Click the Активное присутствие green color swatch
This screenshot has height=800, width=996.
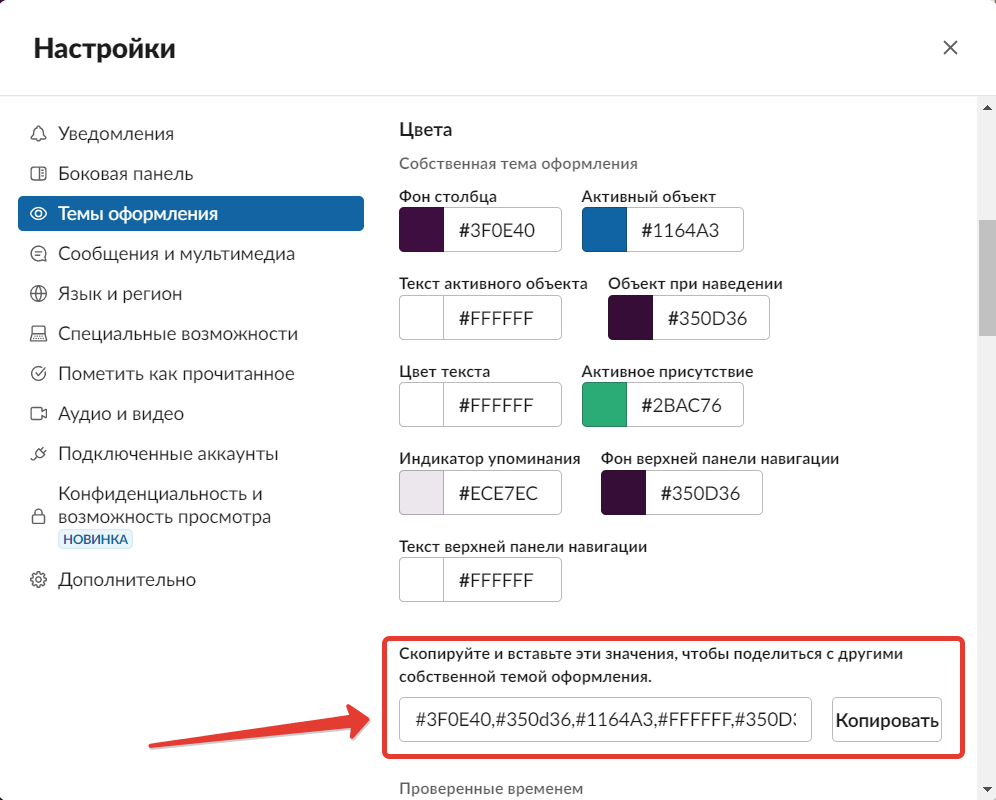(604, 404)
